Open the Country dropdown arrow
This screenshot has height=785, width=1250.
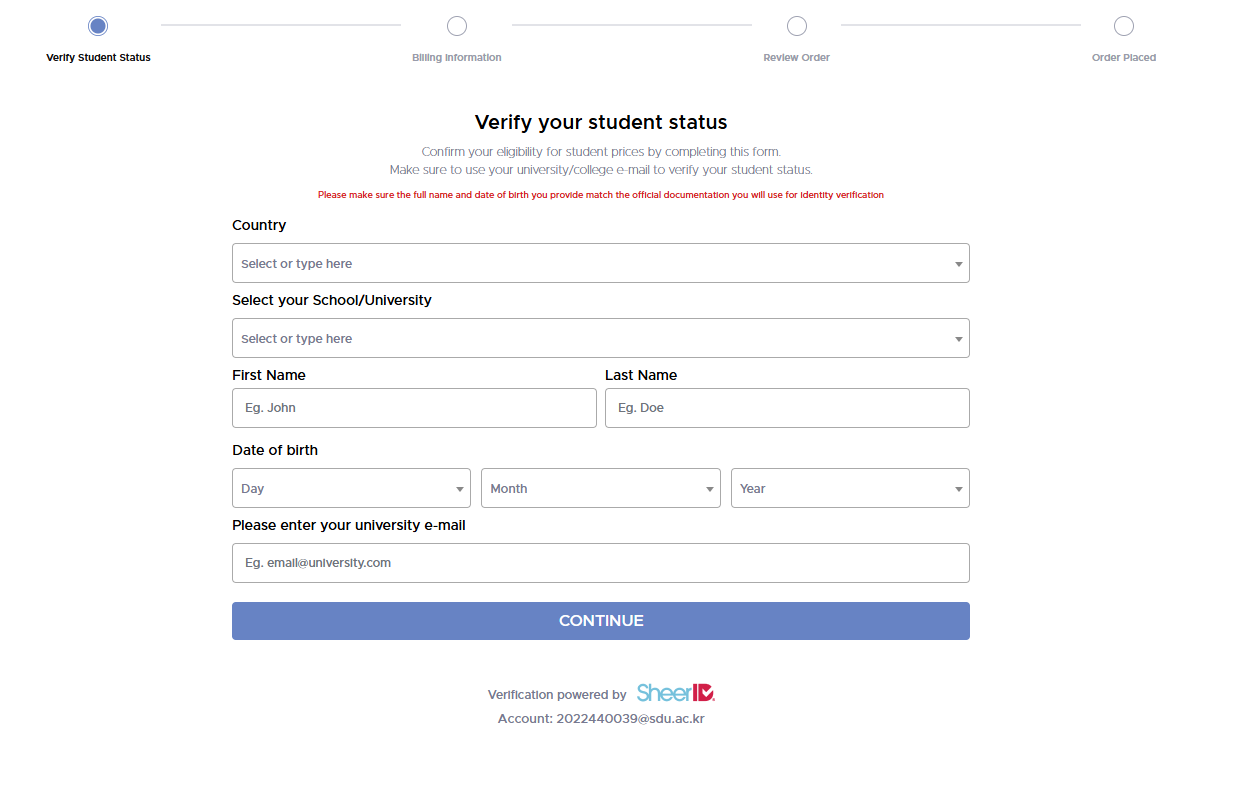coord(958,264)
